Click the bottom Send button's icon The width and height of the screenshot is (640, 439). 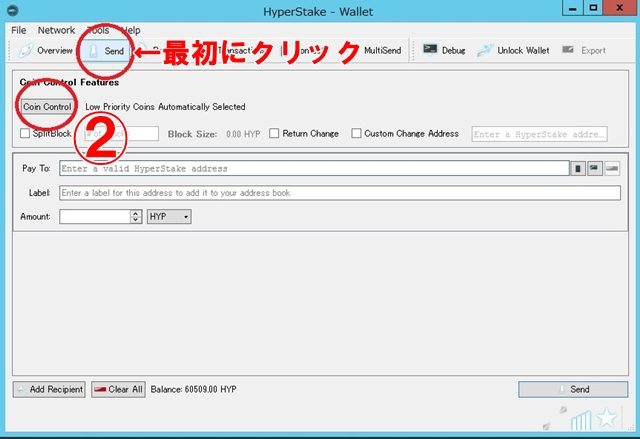coord(562,389)
